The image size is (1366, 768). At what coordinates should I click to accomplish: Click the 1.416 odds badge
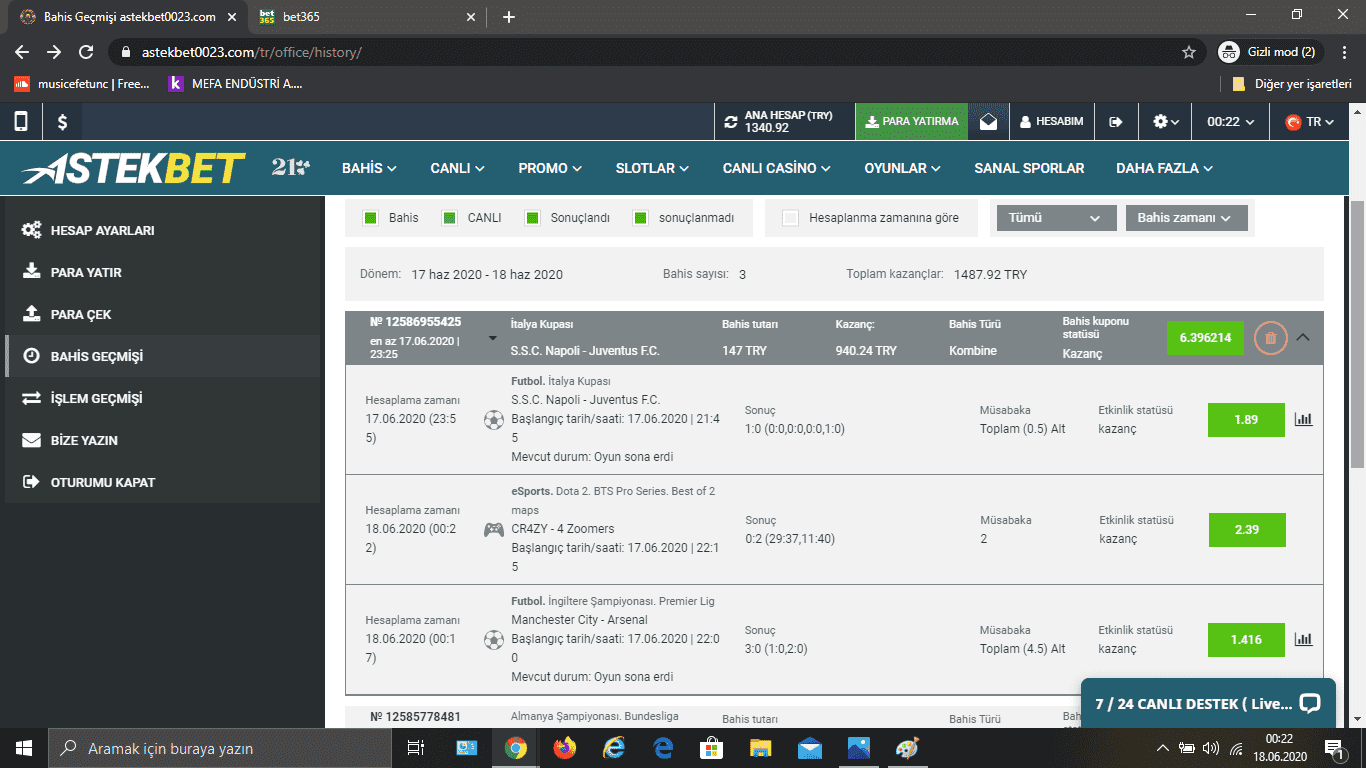[x=1246, y=640]
